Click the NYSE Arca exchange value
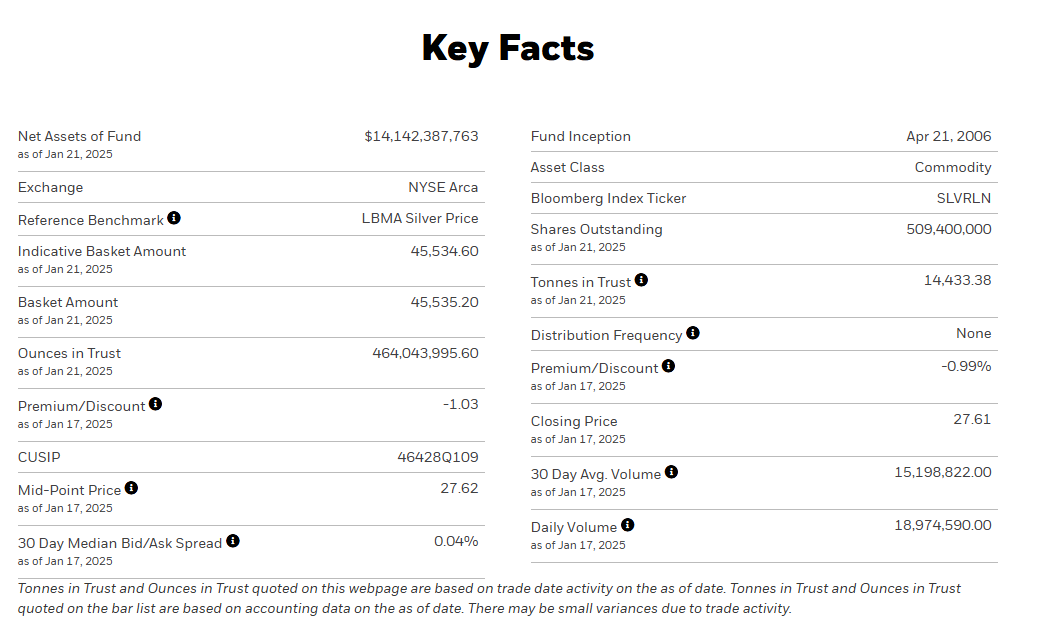The height and width of the screenshot is (639, 1051). pyautogui.click(x=443, y=188)
